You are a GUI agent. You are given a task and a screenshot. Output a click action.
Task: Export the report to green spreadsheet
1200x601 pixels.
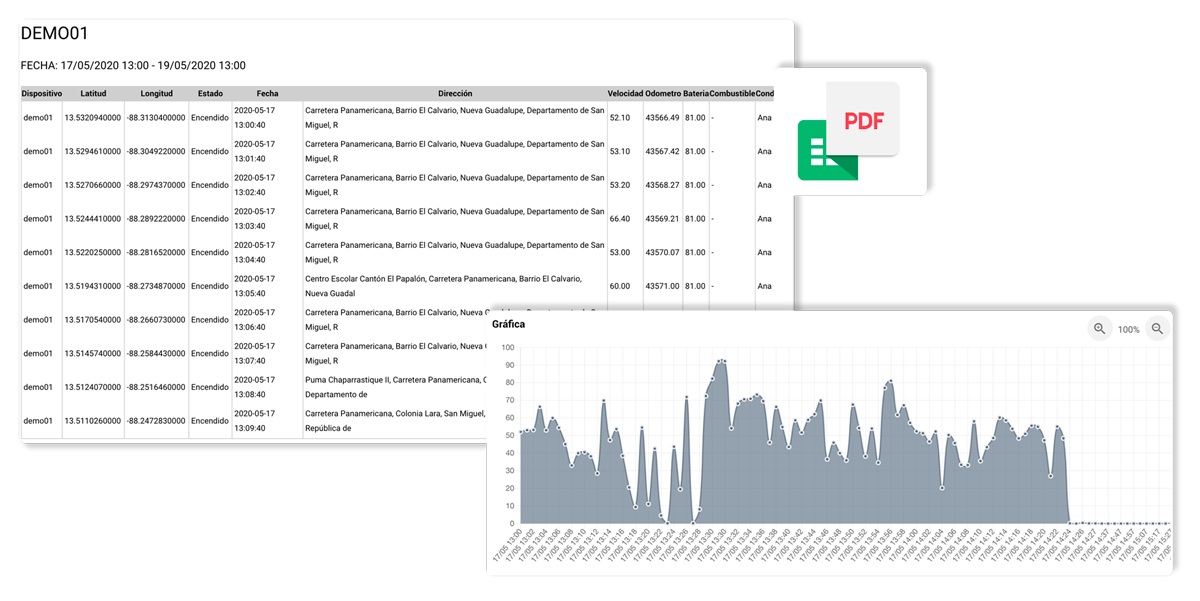(827, 151)
